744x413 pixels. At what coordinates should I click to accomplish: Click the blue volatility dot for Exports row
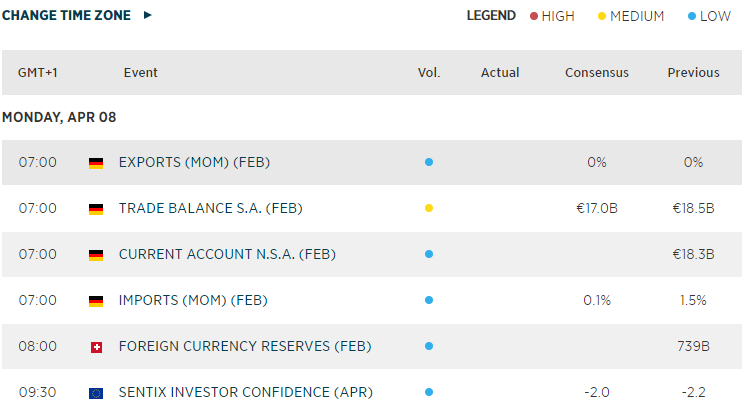(x=429, y=162)
